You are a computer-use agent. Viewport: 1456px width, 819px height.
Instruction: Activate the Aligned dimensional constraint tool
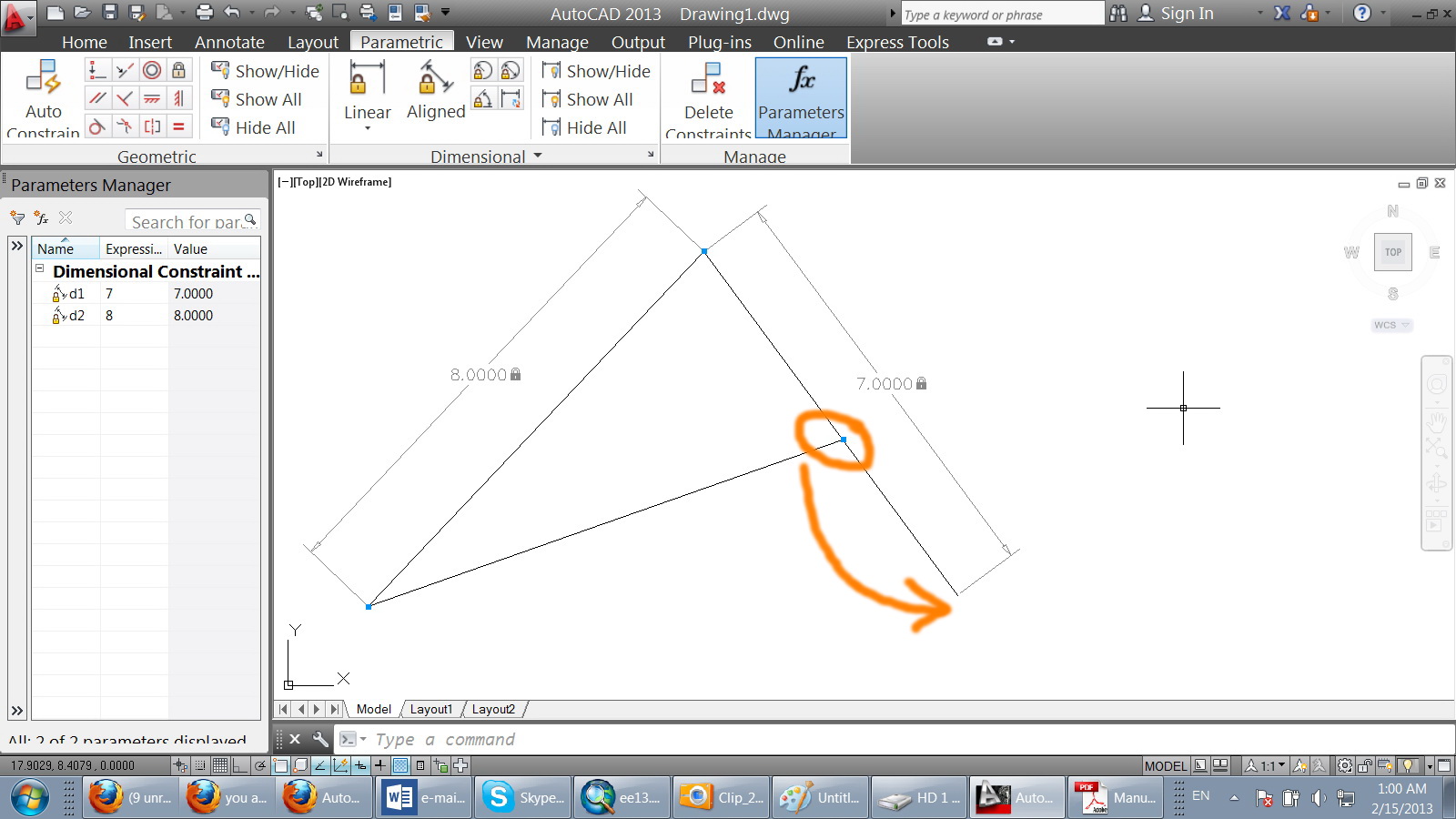[435, 91]
